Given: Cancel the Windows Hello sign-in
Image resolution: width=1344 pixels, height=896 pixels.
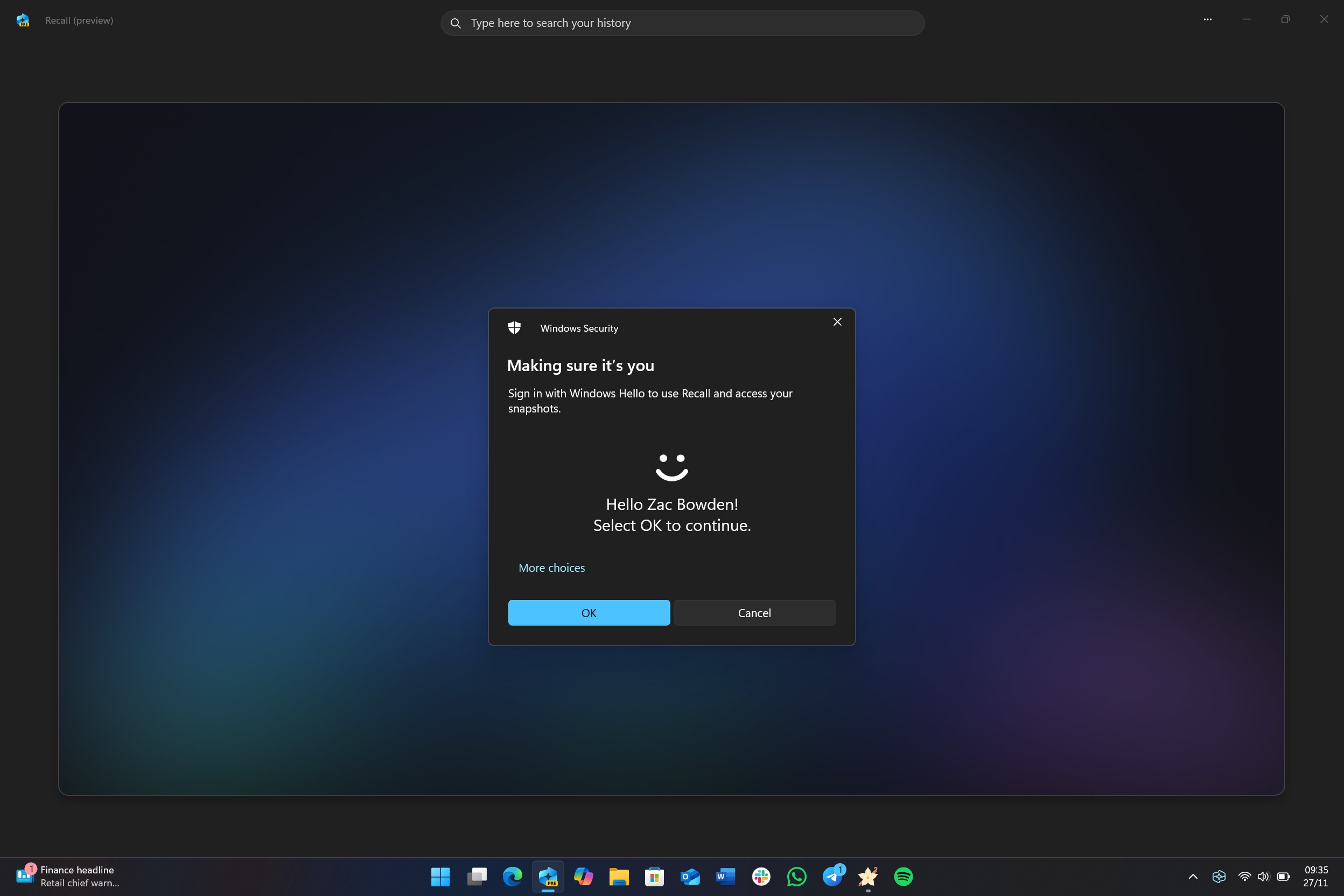Looking at the screenshot, I should (x=754, y=613).
